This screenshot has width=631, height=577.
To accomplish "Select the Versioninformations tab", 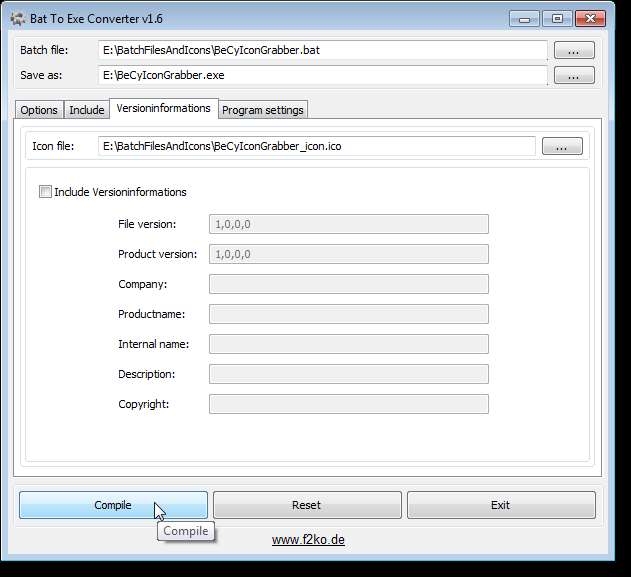I will tap(163, 108).
